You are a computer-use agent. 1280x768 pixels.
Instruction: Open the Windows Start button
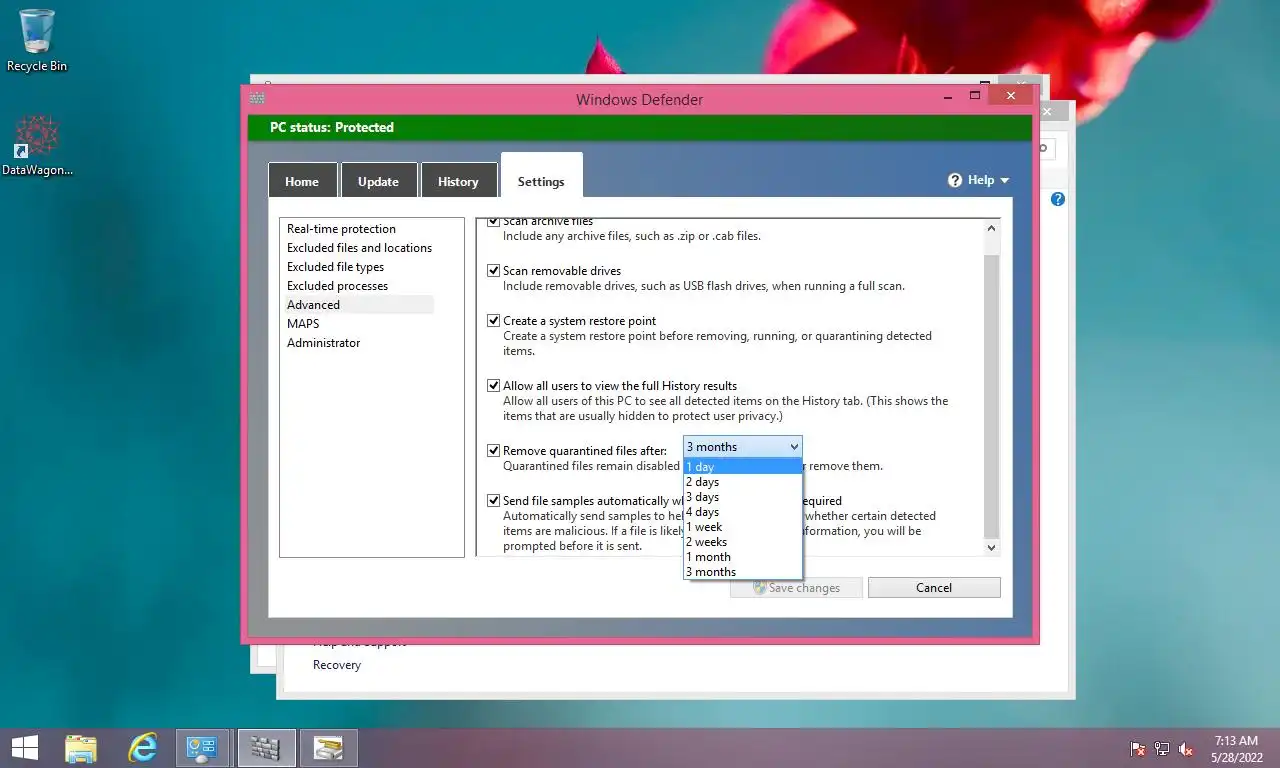(25, 747)
